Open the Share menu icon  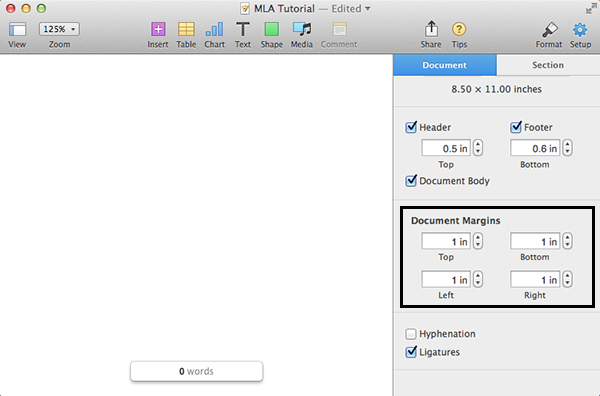click(x=431, y=29)
